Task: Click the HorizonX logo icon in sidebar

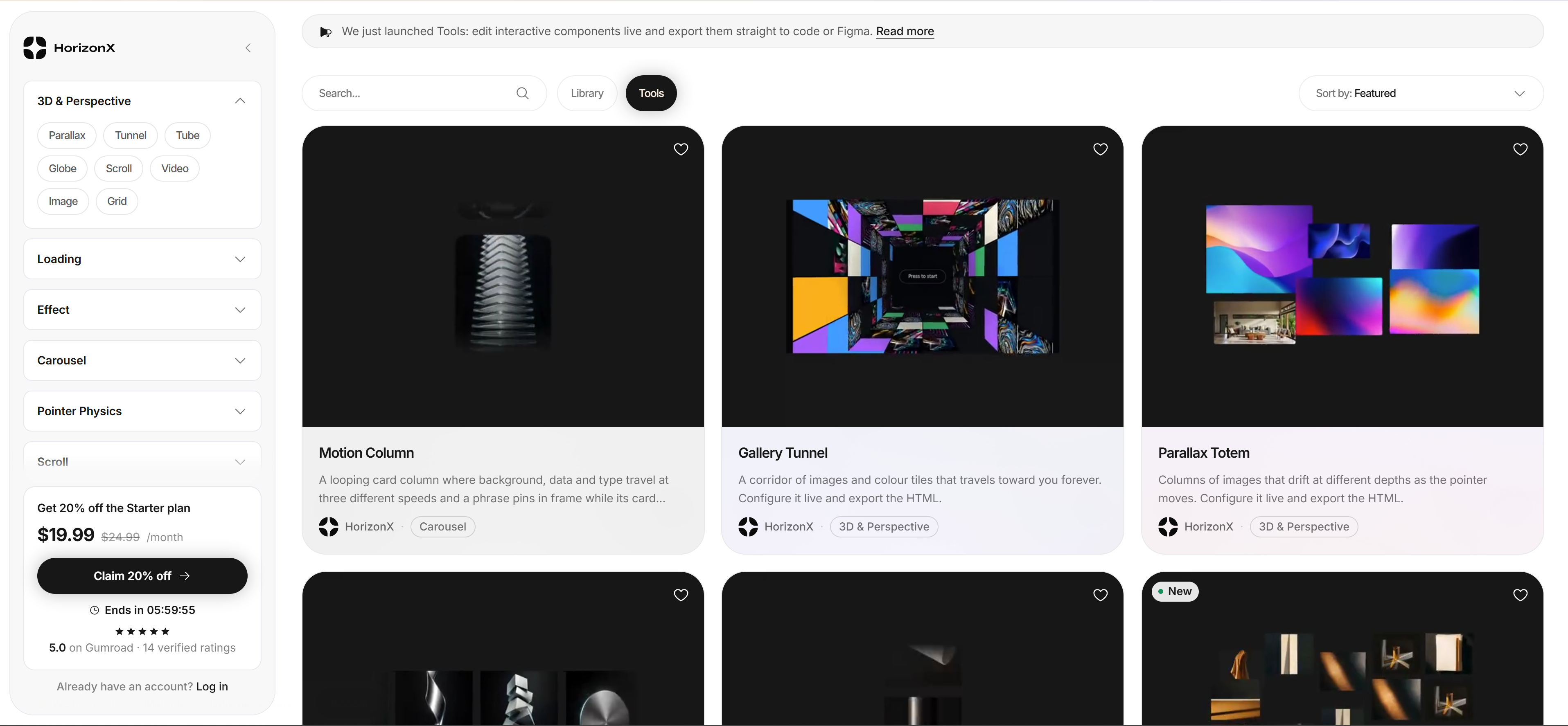Action: 35,48
